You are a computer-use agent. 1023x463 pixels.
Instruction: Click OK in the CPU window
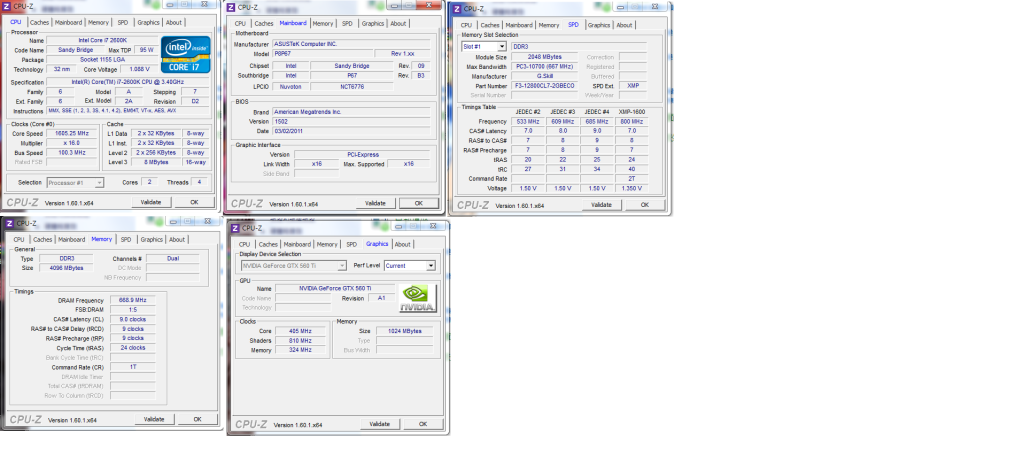click(x=194, y=202)
